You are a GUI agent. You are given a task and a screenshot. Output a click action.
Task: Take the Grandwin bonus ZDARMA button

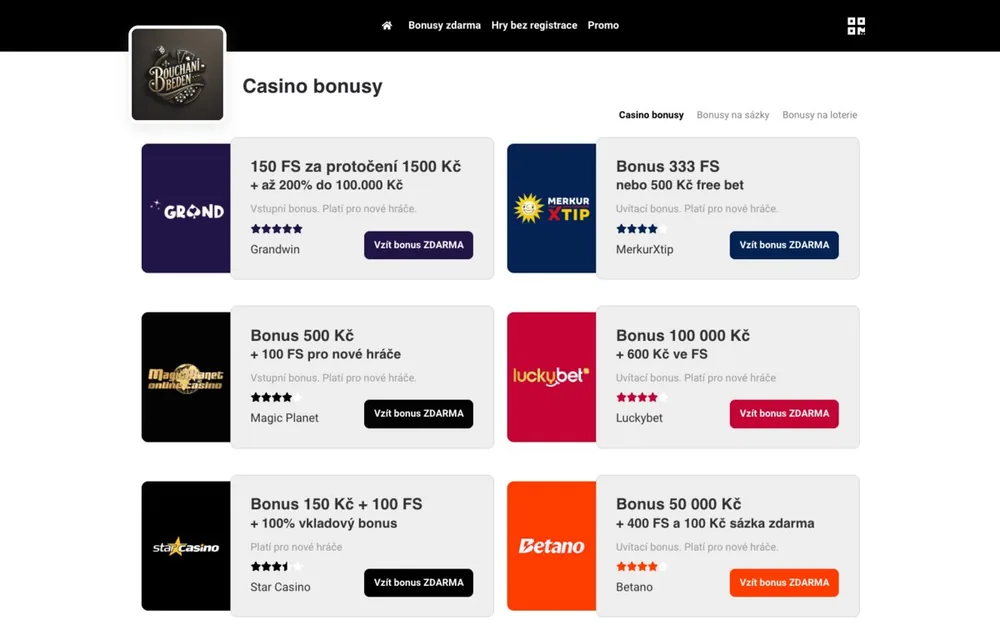(418, 245)
